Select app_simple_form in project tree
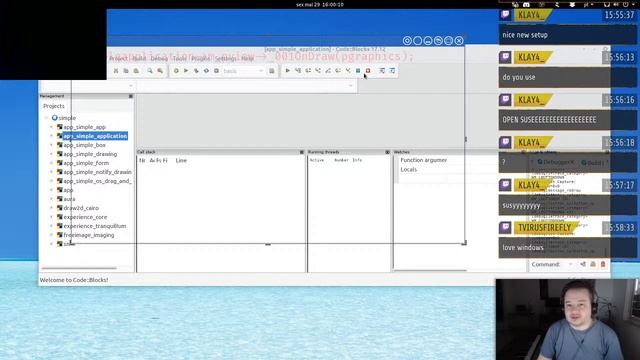 click(x=86, y=163)
